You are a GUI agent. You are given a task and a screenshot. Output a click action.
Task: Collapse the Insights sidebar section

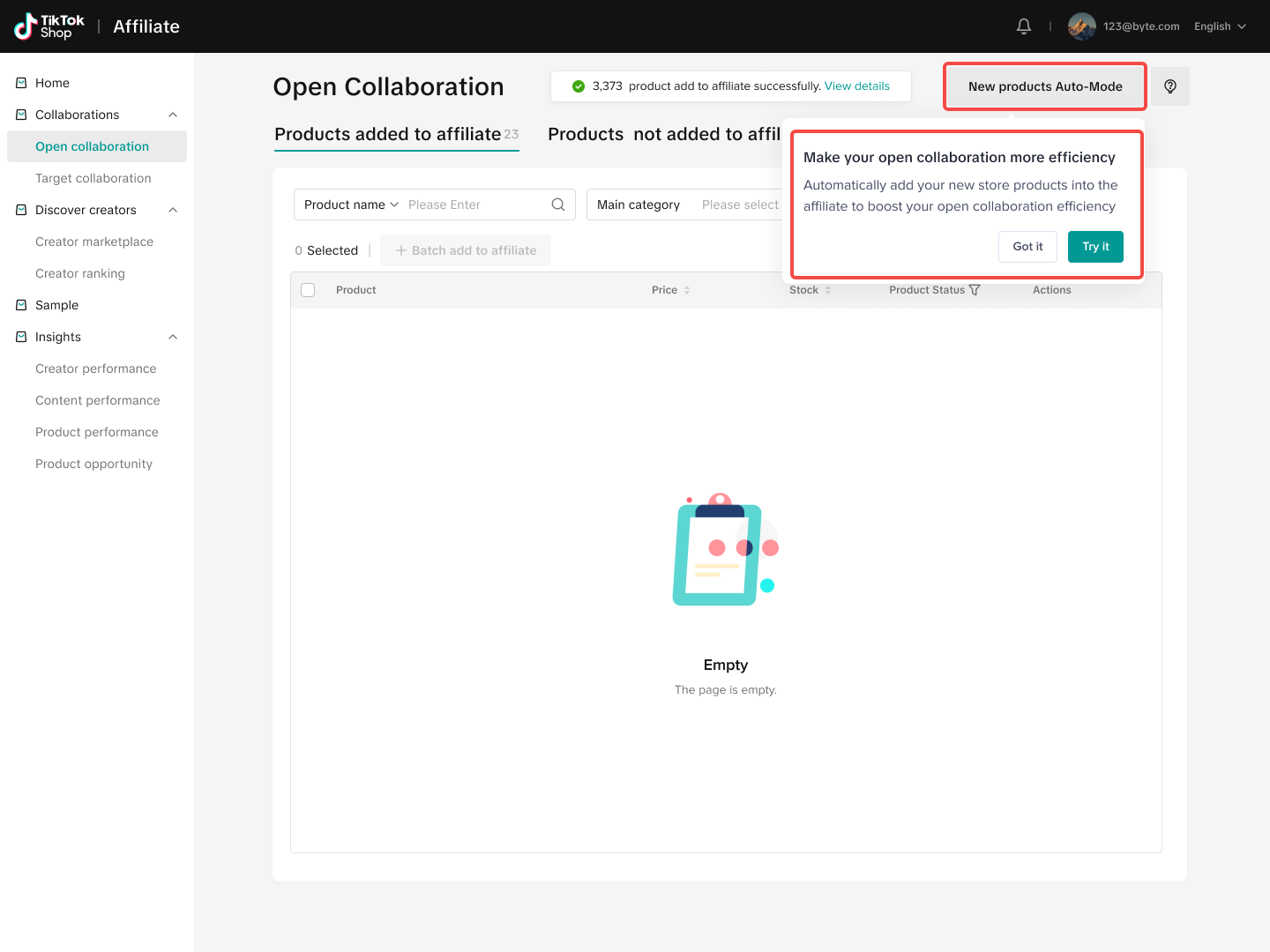(x=173, y=337)
